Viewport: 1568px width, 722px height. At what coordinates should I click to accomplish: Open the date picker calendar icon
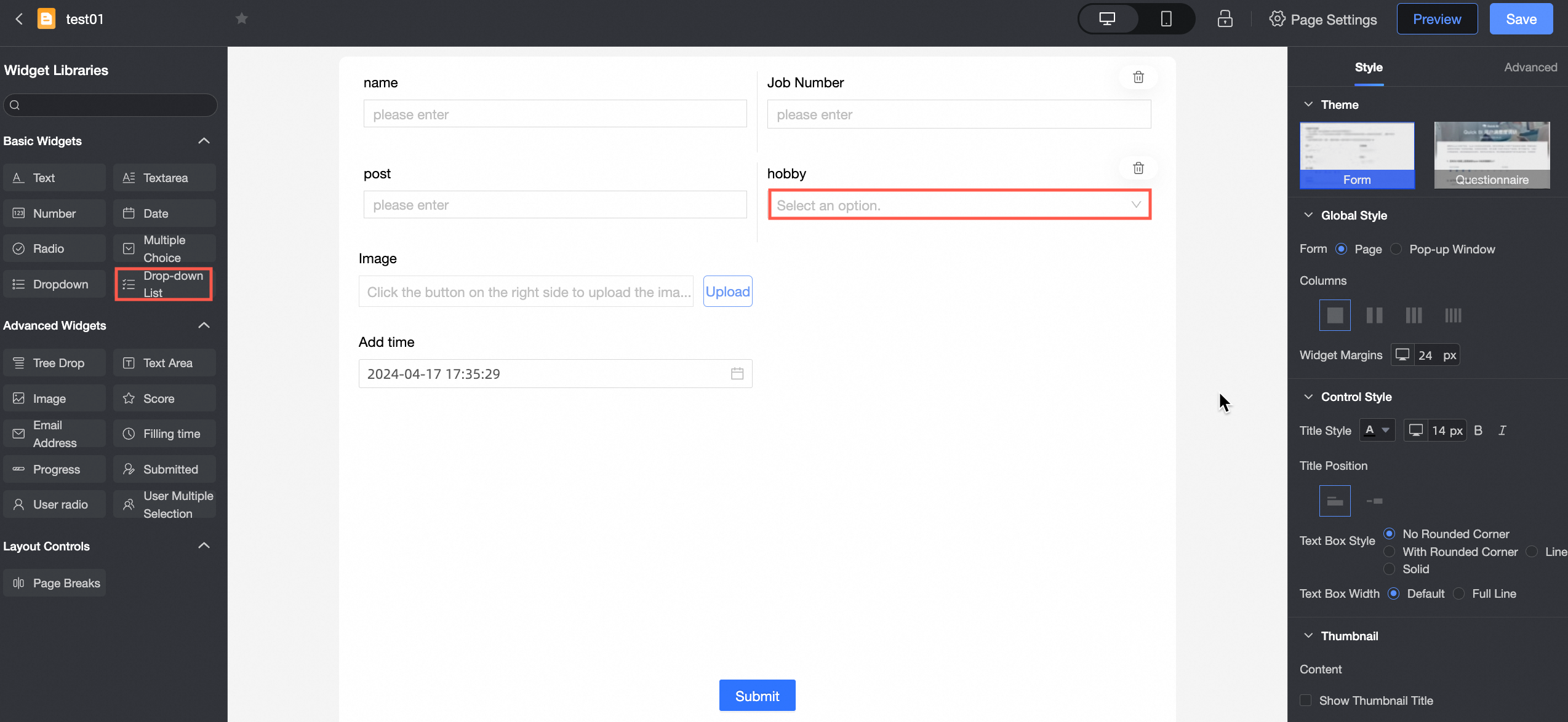(x=737, y=373)
